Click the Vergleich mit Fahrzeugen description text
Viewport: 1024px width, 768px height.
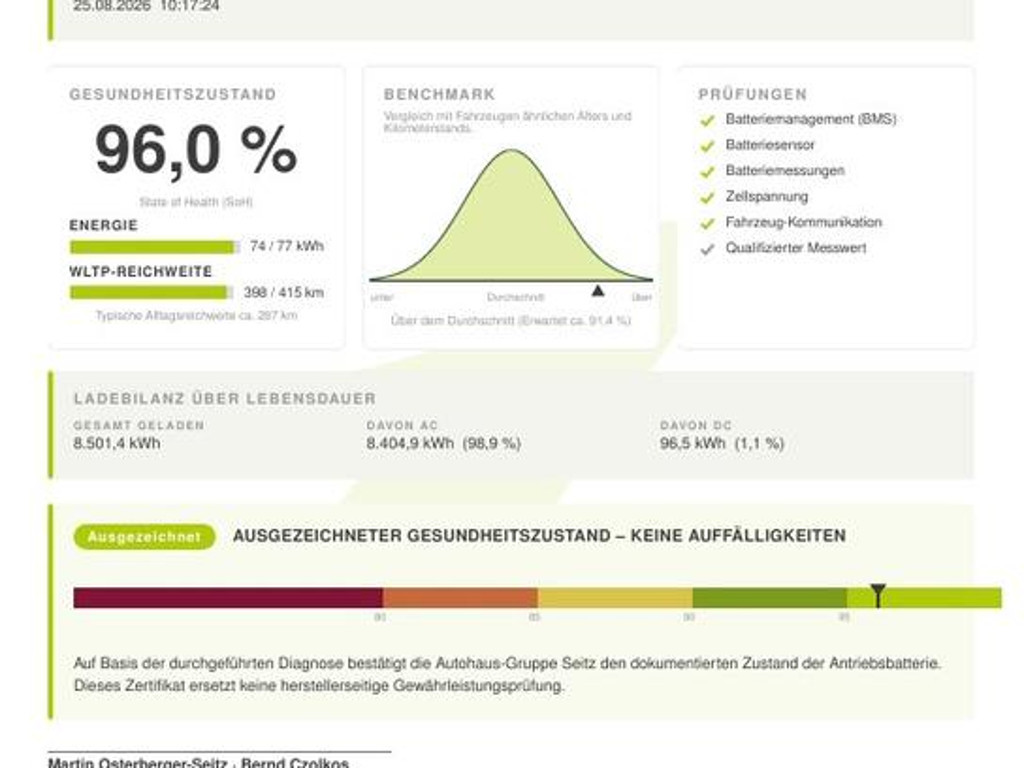coord(507,122)
